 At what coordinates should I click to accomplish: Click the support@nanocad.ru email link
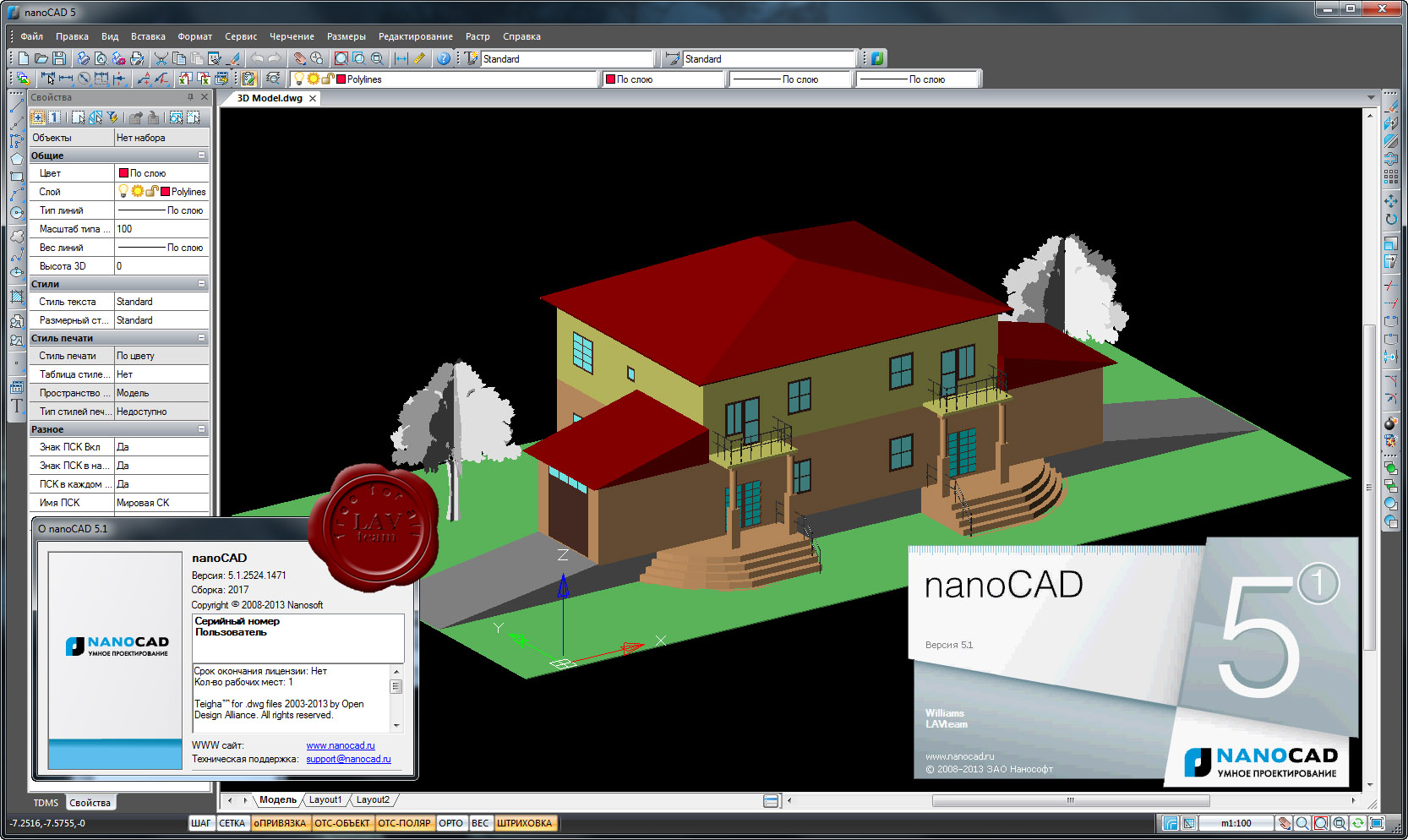[348, 759]
